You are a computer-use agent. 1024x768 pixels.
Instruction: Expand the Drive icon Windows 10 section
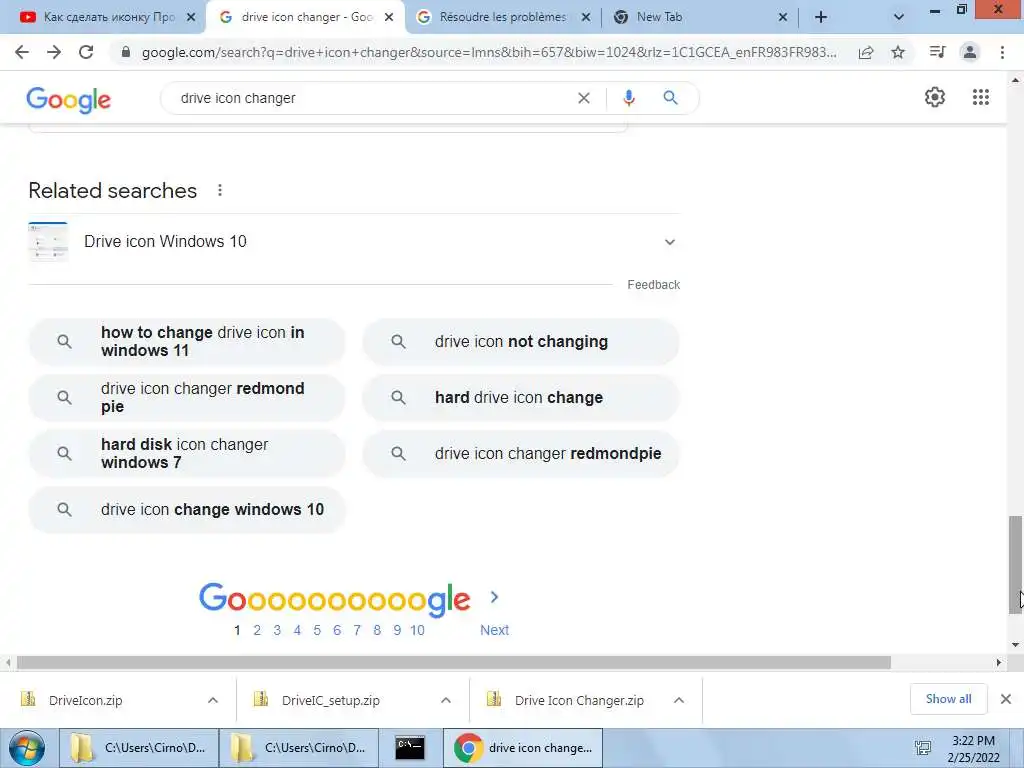[669, 242]
